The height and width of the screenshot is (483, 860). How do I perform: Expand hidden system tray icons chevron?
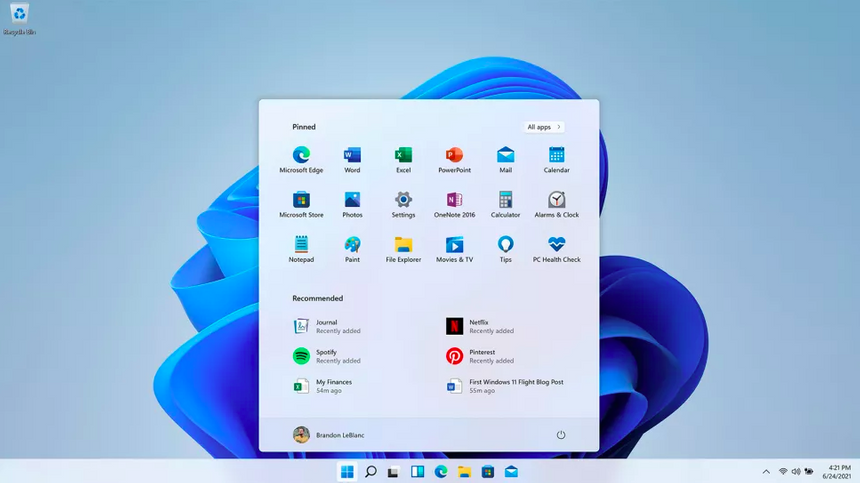(x=767, y=471)
